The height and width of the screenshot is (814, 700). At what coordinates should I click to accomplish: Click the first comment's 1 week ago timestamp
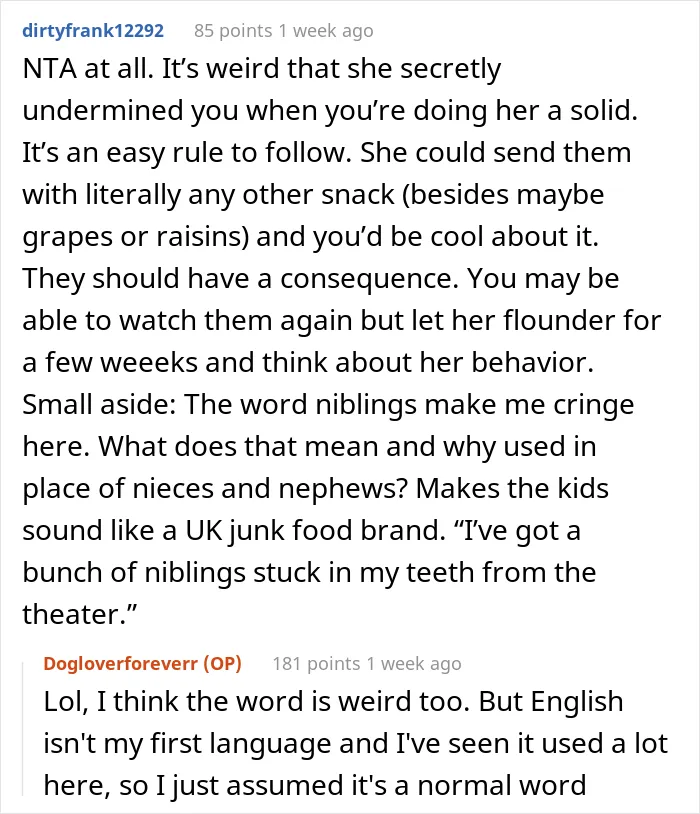point(326,31)
